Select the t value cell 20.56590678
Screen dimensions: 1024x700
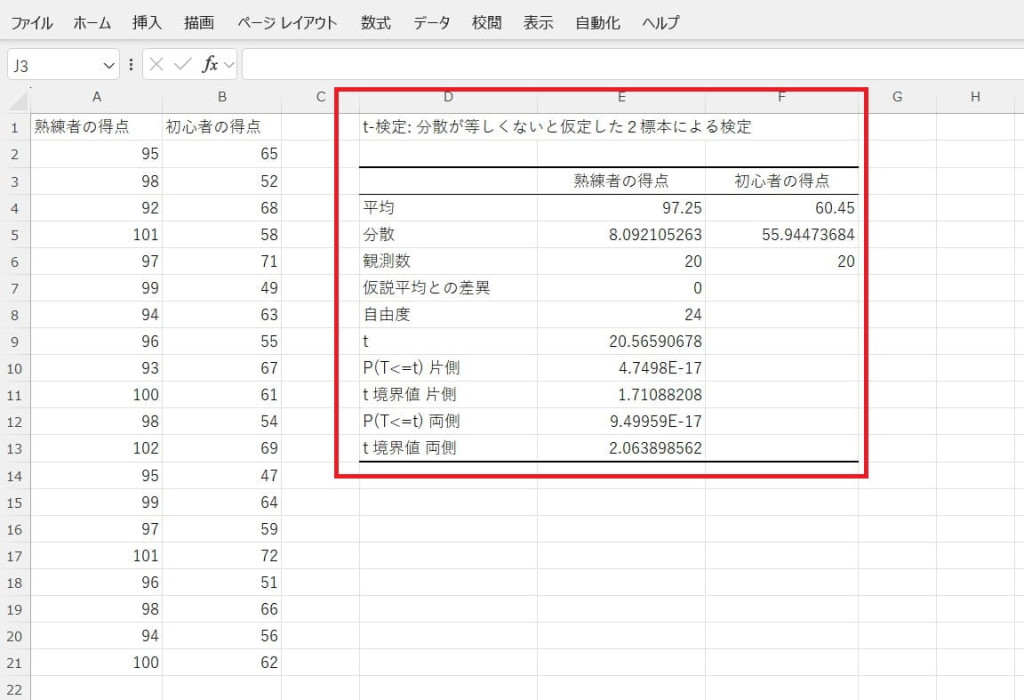[621, 341]
